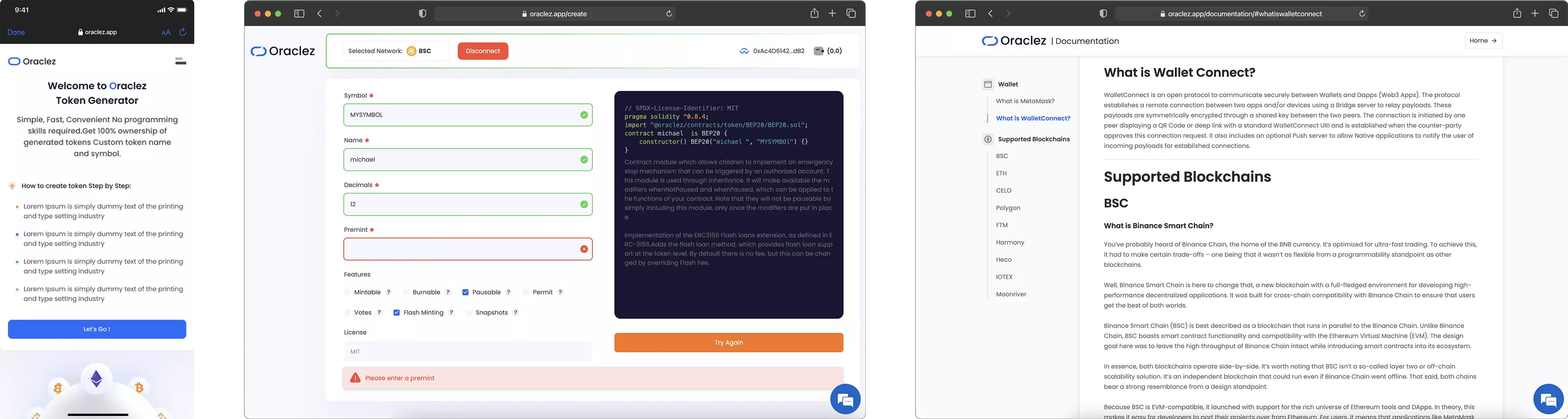The height and width of the screenshot is (419, 1568).
Task: Click the empty Premint input field
Action: (468, 249)
